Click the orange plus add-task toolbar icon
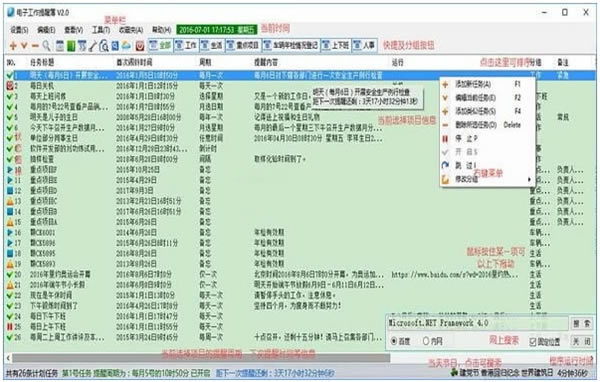600x382 pixels. pyautogui.click(x=13, y=46)
